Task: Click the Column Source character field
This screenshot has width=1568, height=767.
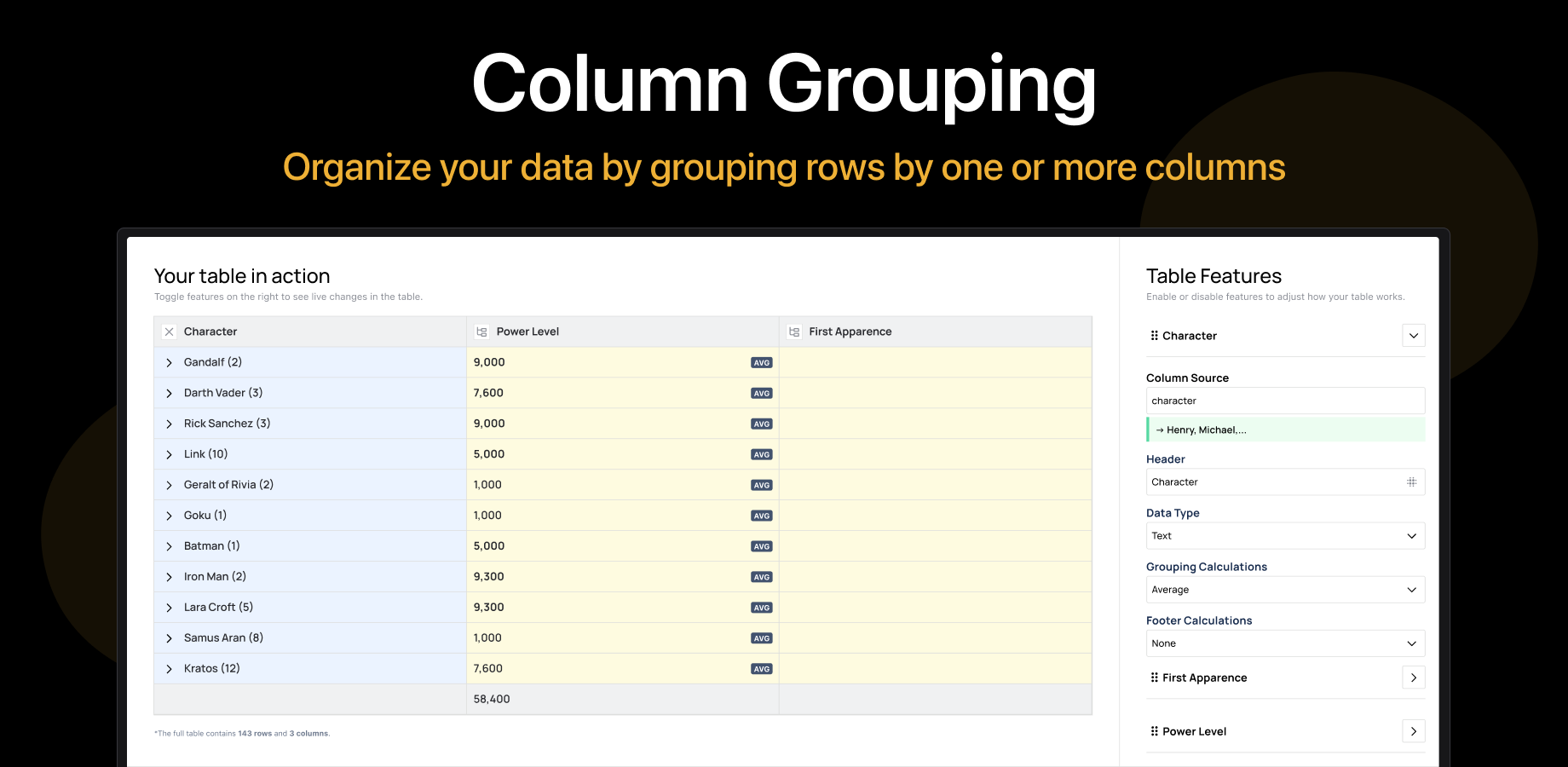Action: click(1285, 401)
